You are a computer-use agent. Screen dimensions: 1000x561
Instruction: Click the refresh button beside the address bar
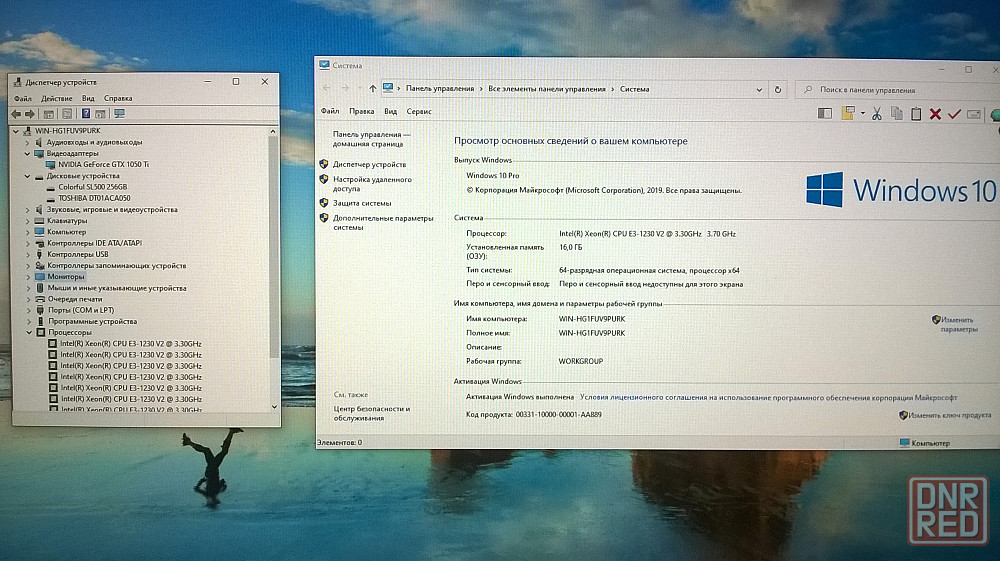click(778, 89)
